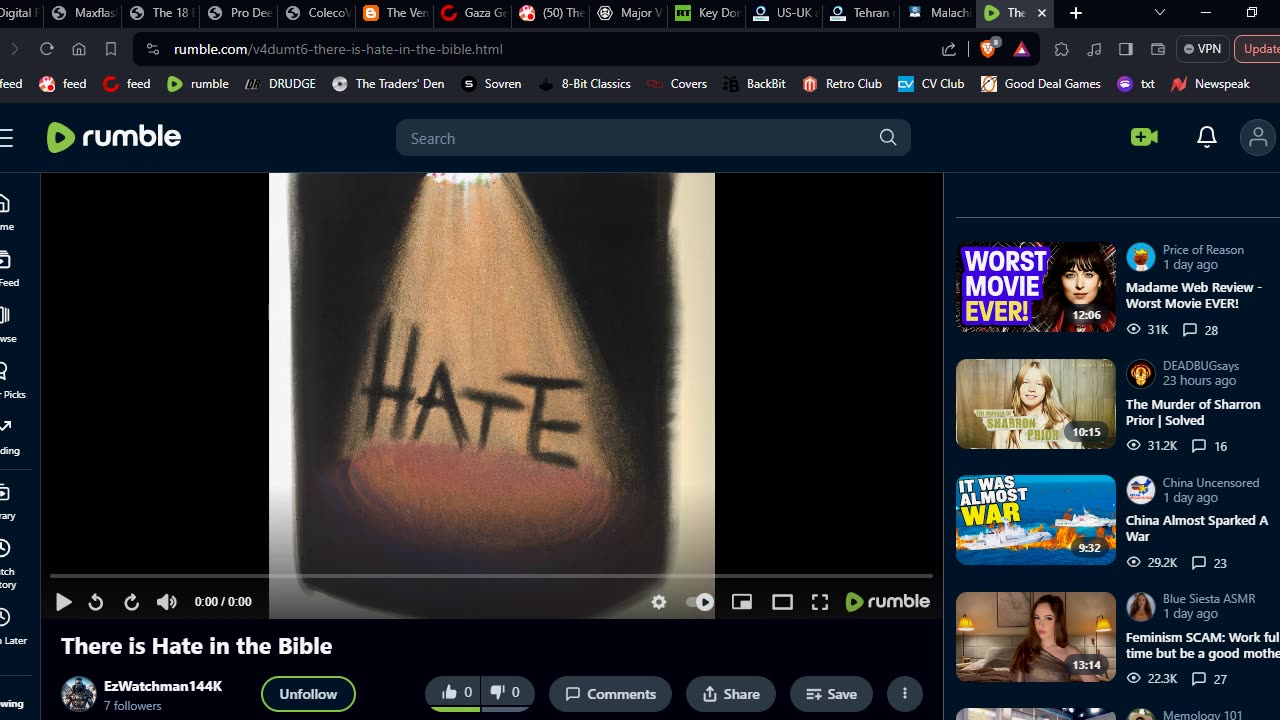Click the Price of Reason channel name
This screenshot has height=720, width=1280.
point(1203,250)
